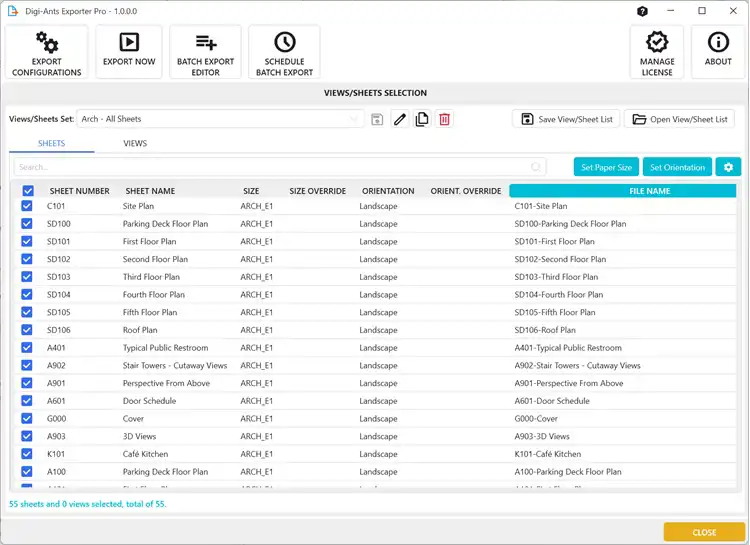Click the ORIENTATION column header

click(388, 191)
